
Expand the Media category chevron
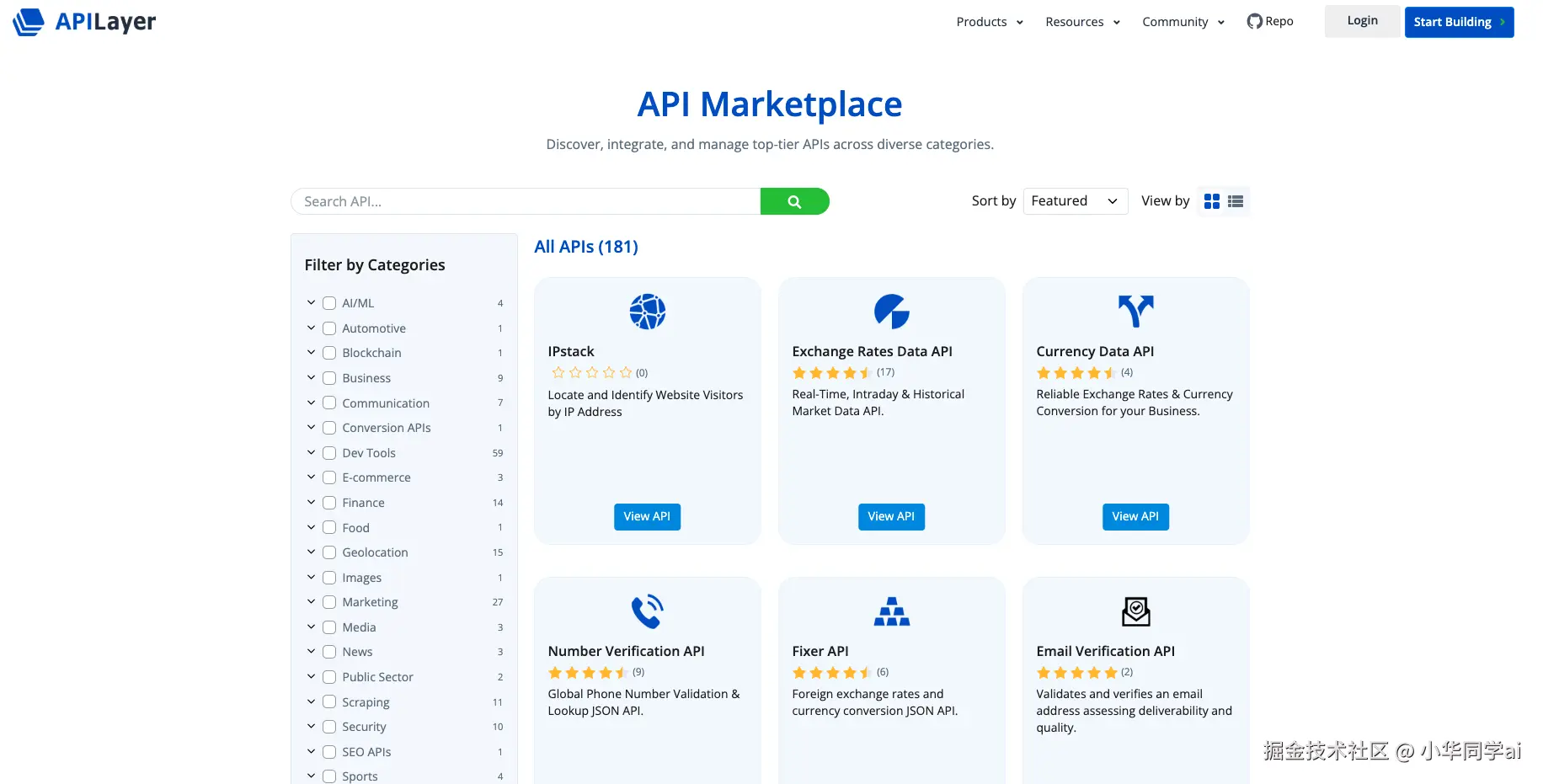click(311, 627)
